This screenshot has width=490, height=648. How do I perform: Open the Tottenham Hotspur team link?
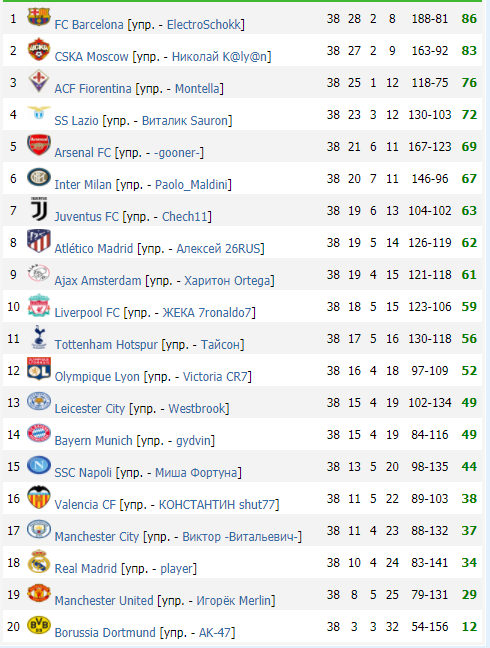point(106,344)
